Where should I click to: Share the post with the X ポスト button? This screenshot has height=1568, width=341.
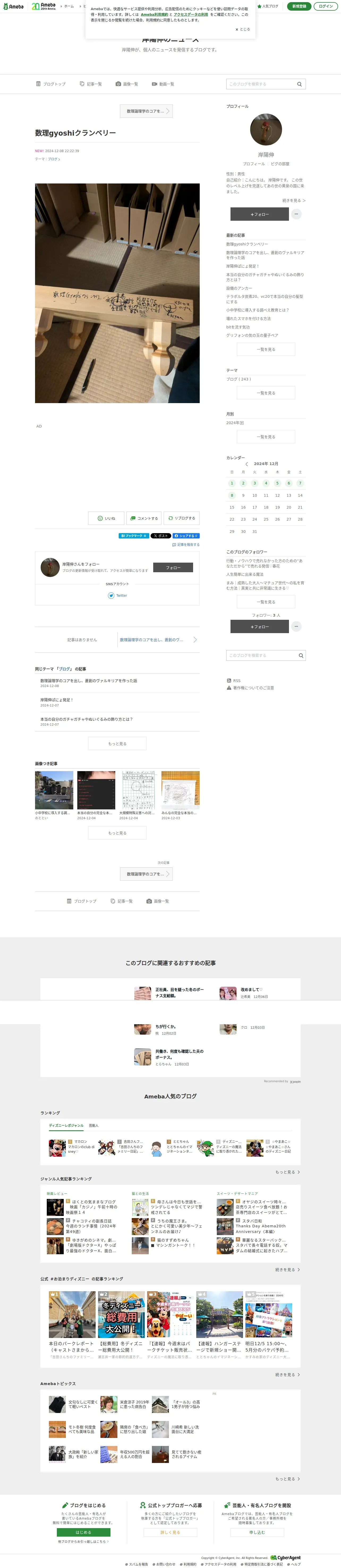(x=161, y=536)
